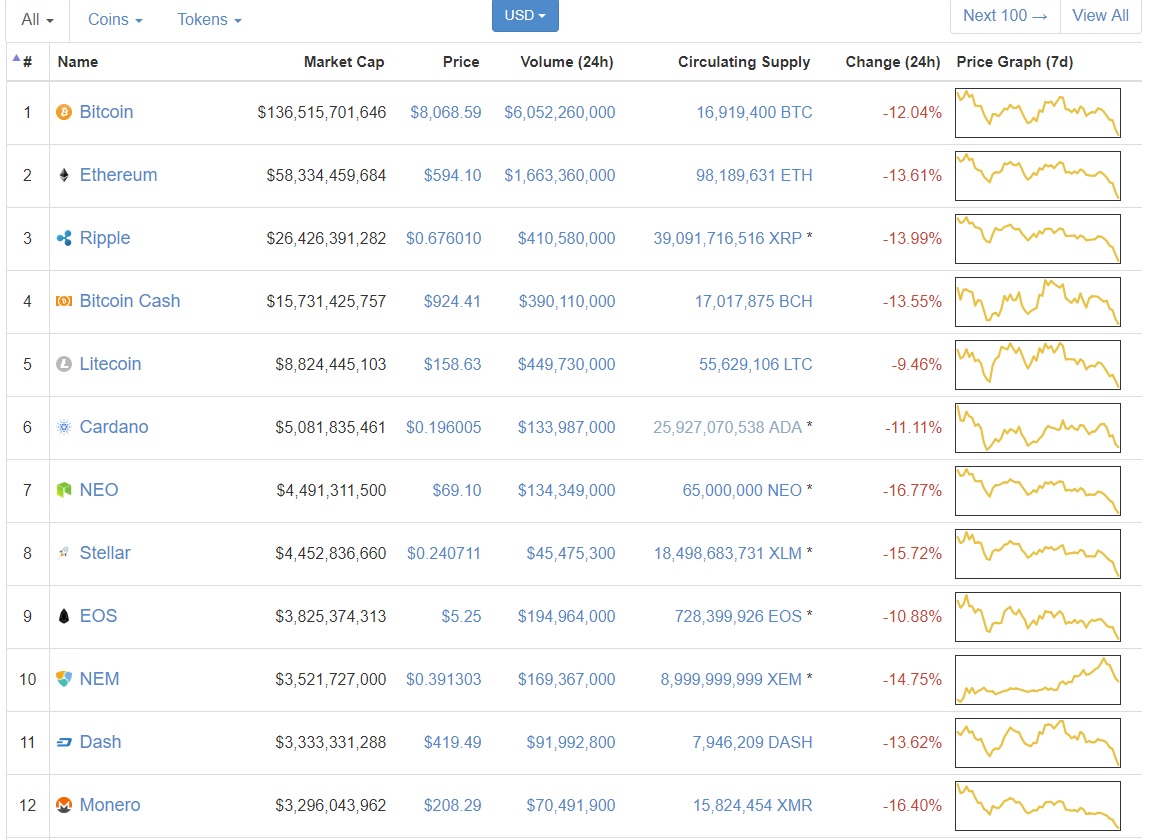The height and width of the screenshot is (840, 1149).
Task: Click the Ripple logo icon
Action: (64, 238)
